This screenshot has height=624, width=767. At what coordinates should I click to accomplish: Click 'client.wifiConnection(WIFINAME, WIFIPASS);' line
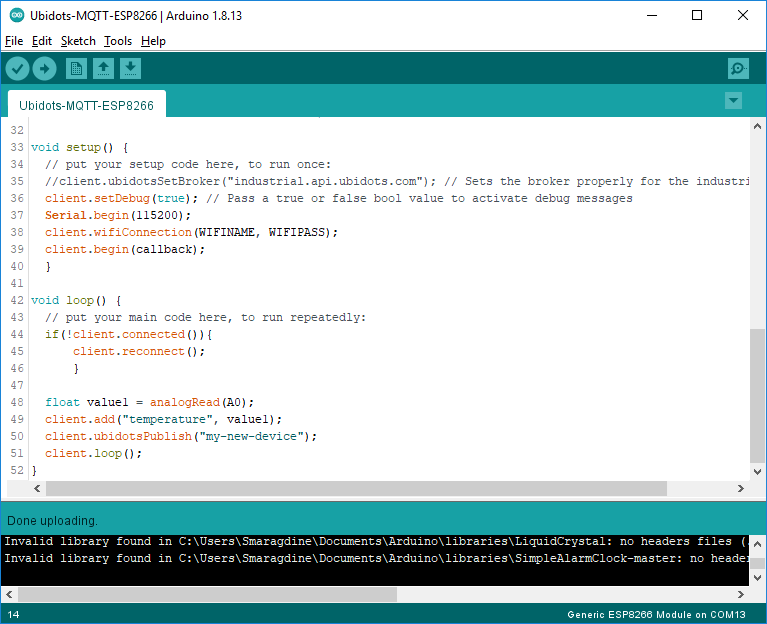click(191, 232)
